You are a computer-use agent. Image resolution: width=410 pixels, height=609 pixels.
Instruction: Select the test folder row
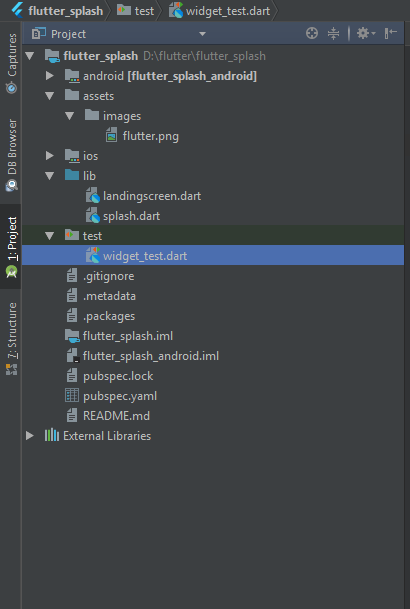click(213, 235)
